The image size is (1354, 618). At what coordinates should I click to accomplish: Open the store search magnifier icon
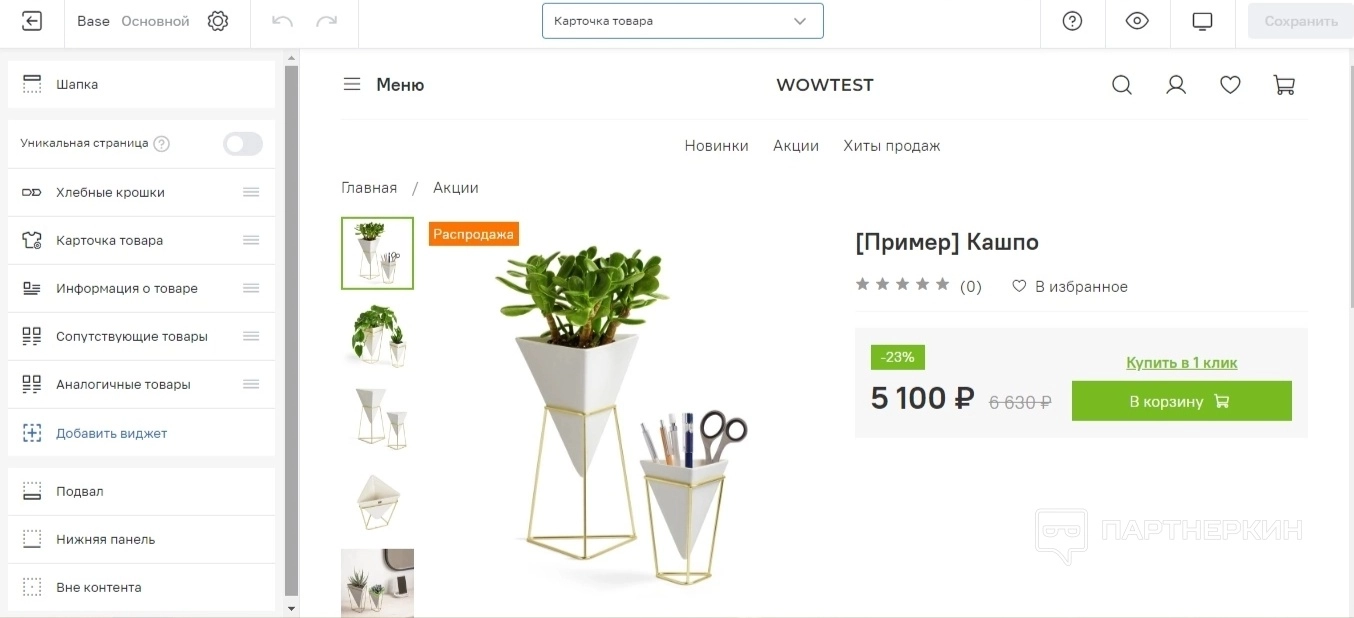[1122, 85]
